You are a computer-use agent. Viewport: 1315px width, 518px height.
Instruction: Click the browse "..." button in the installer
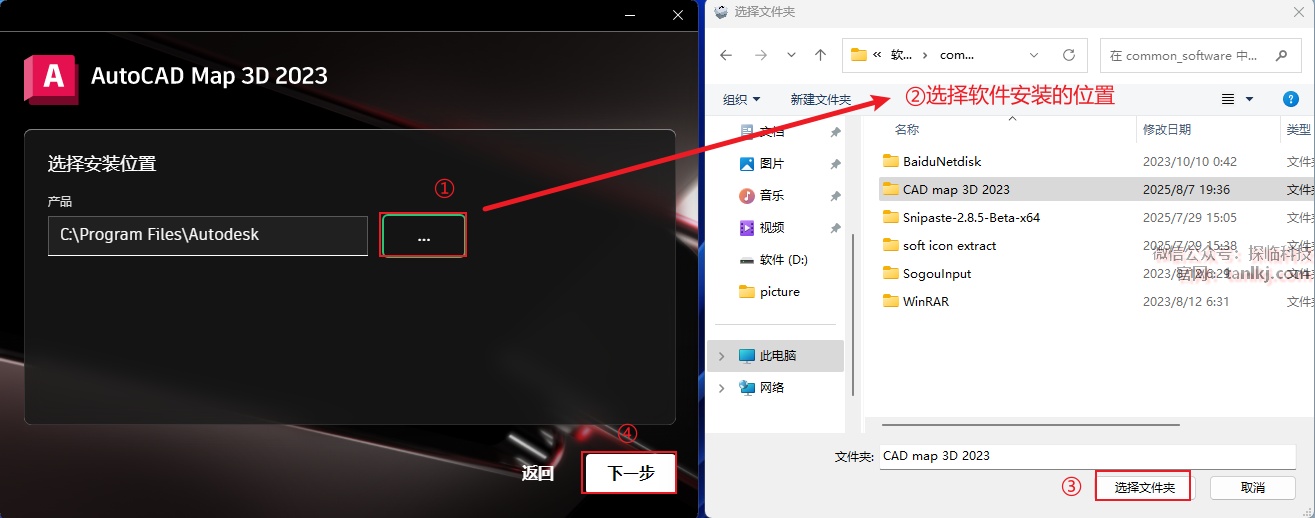(x=423, y=236)
